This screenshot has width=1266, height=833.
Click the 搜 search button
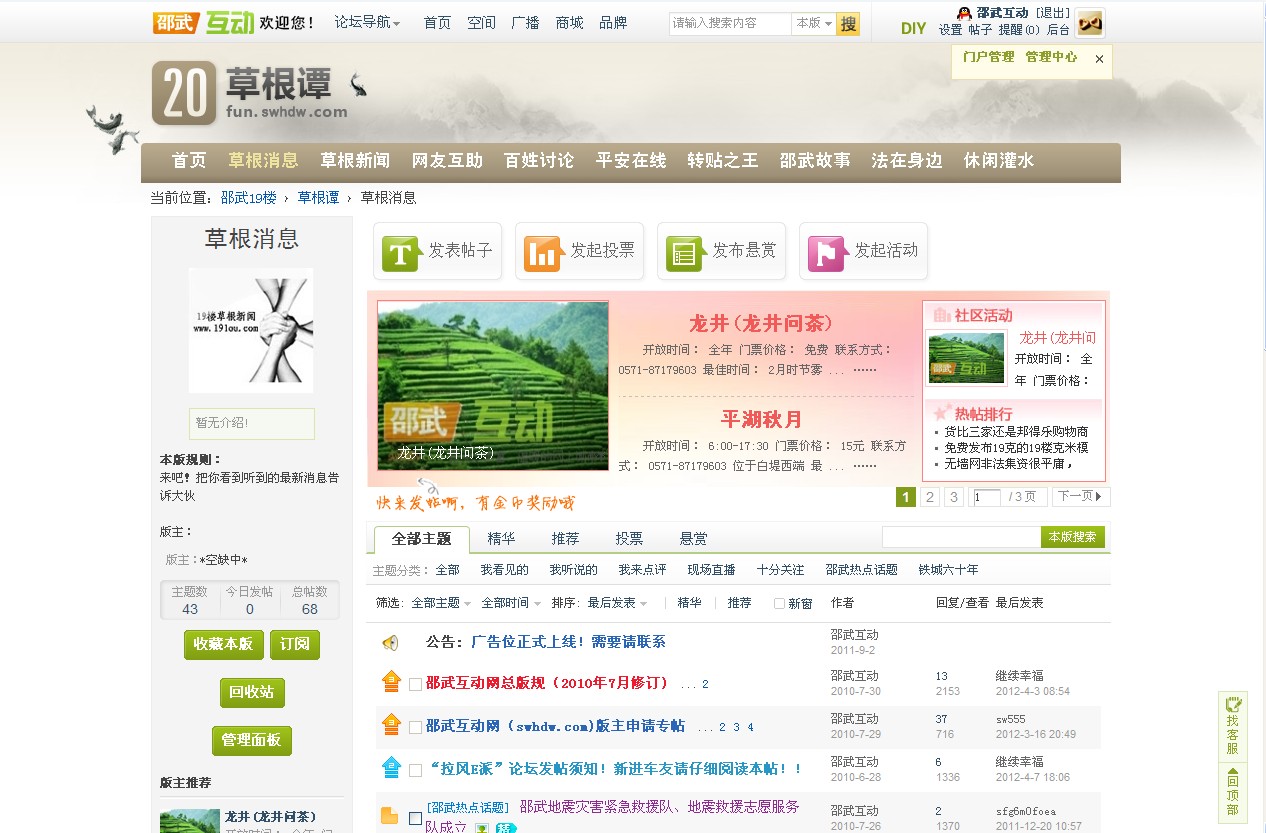click(848, 24)
